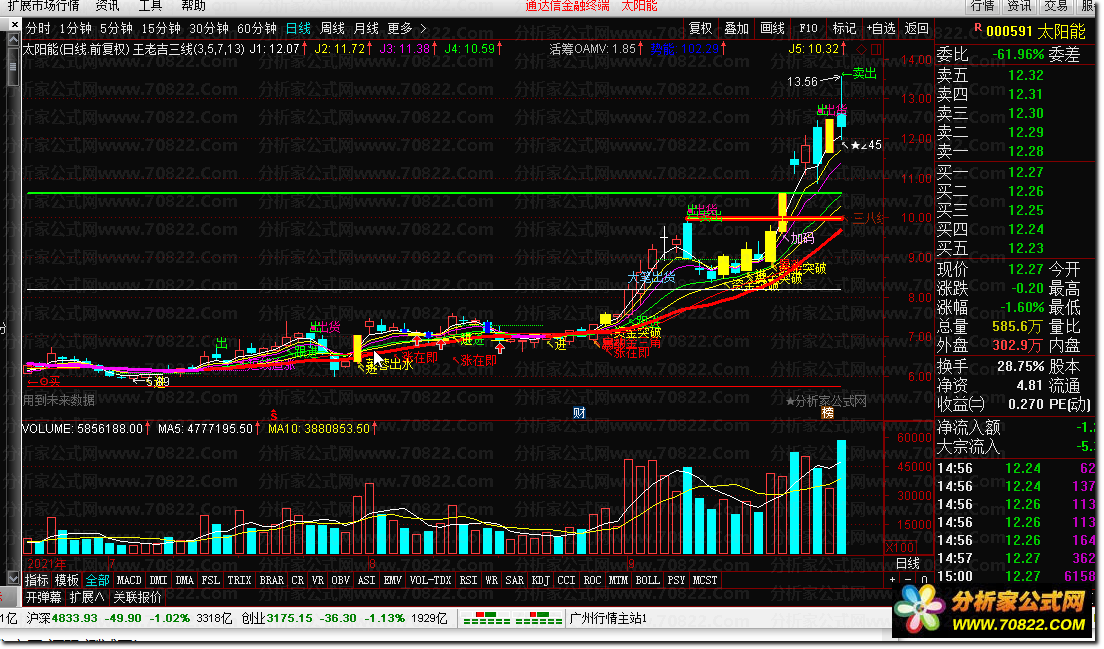The image size is (1104, 649).
Task: Click the 复权 button
Action: [x=700, y=28]
